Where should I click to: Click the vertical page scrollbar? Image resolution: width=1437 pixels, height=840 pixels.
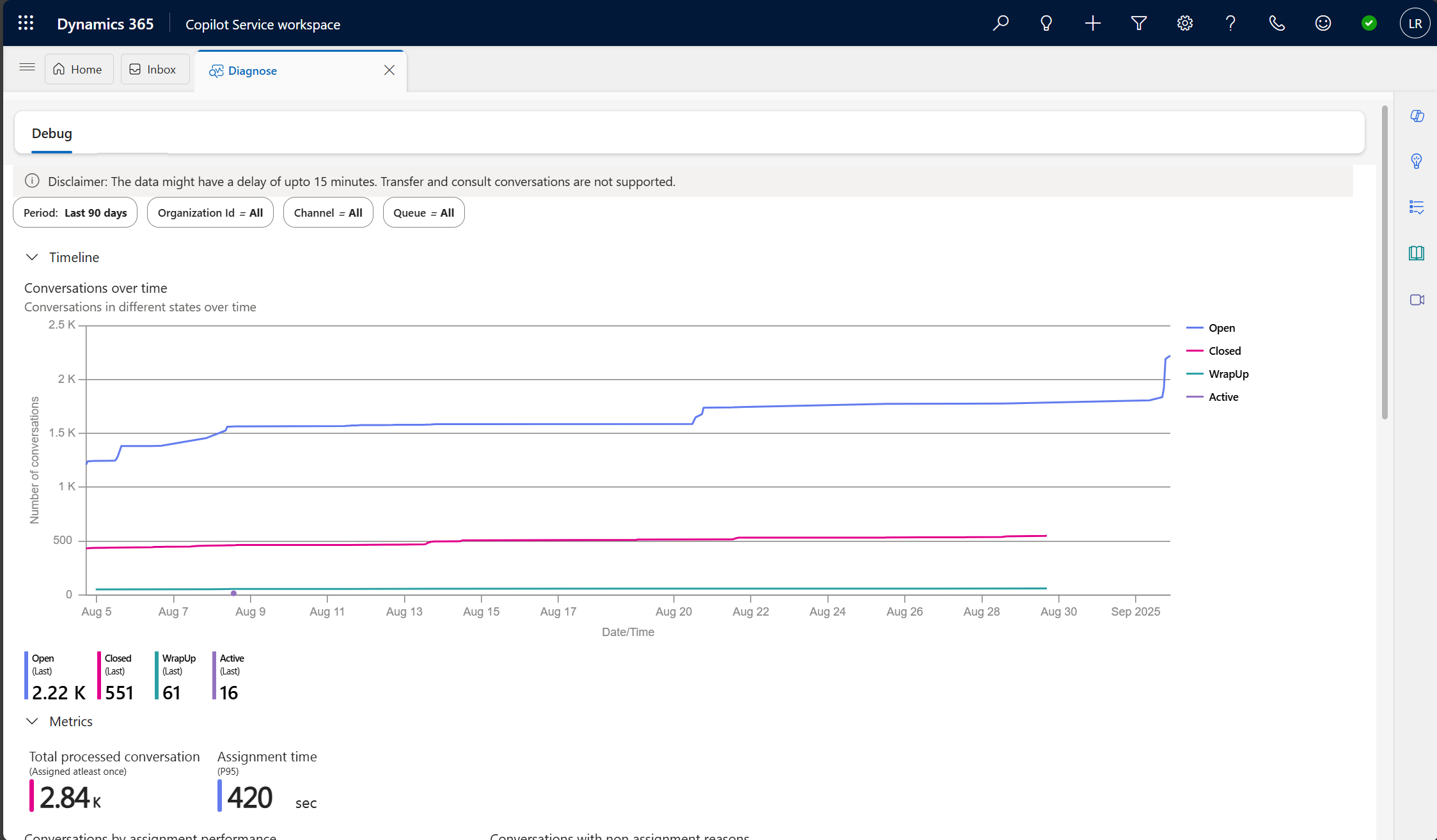tap(1385, 262)
